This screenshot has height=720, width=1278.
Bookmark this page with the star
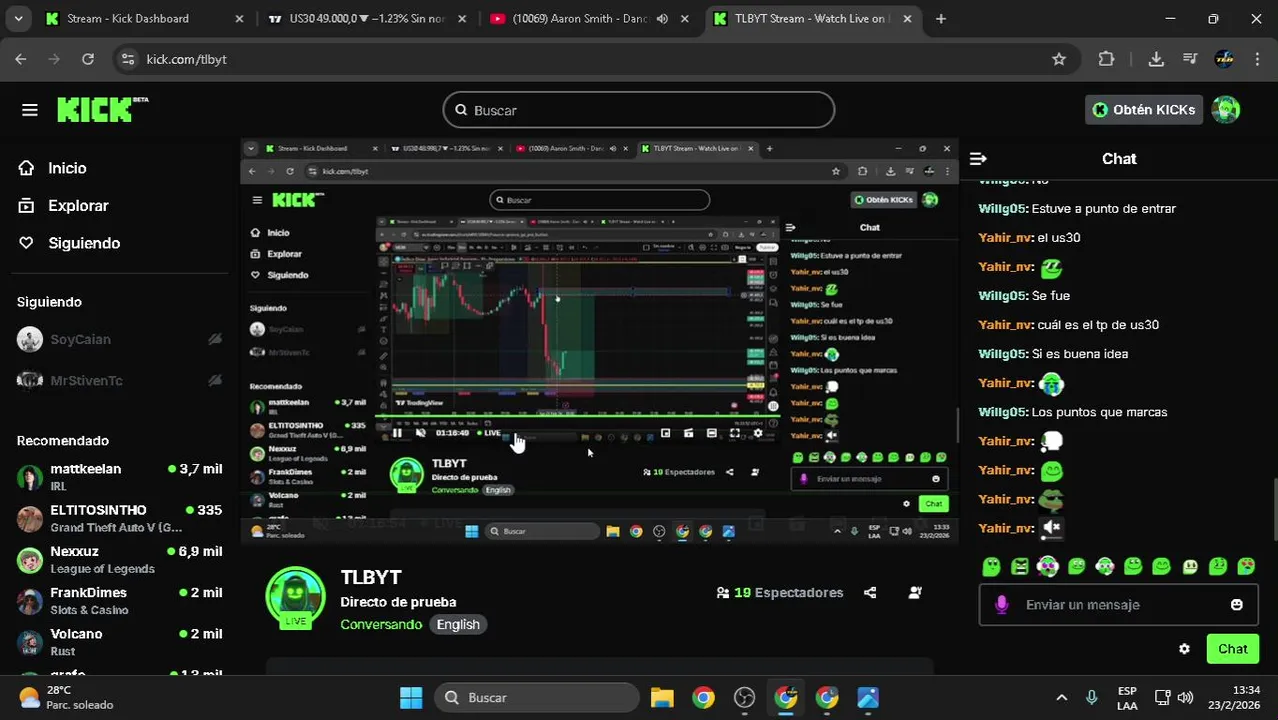[1059, 59]
